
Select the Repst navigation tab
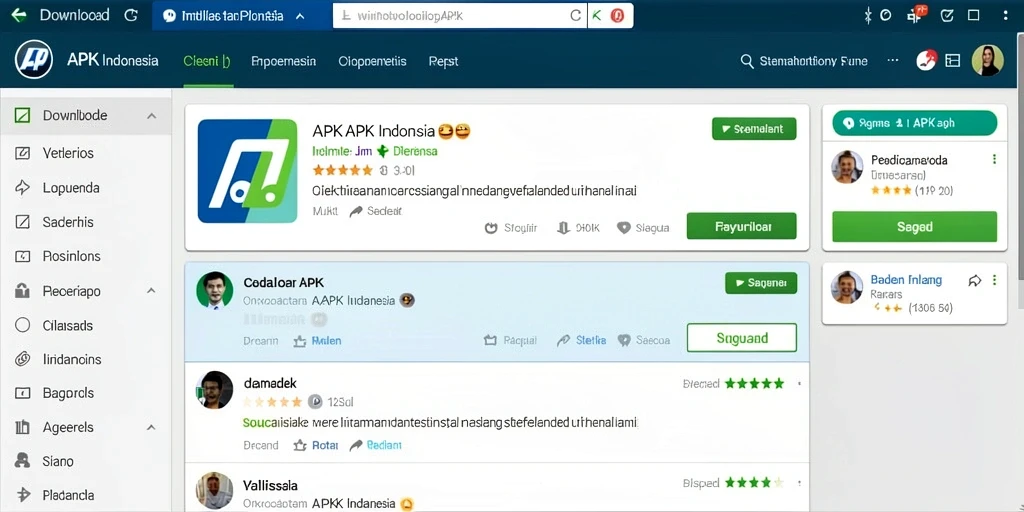click(443, 61)
